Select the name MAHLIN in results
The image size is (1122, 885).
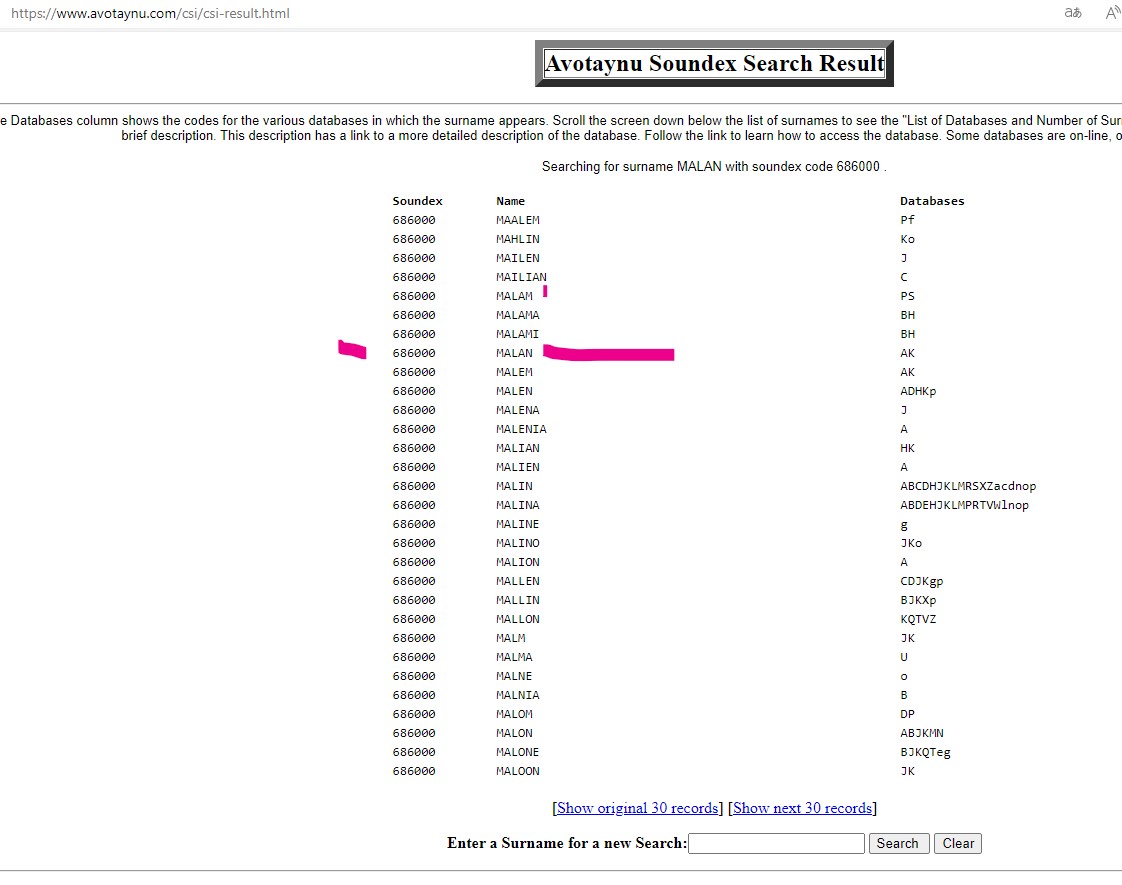click(517, 239)
